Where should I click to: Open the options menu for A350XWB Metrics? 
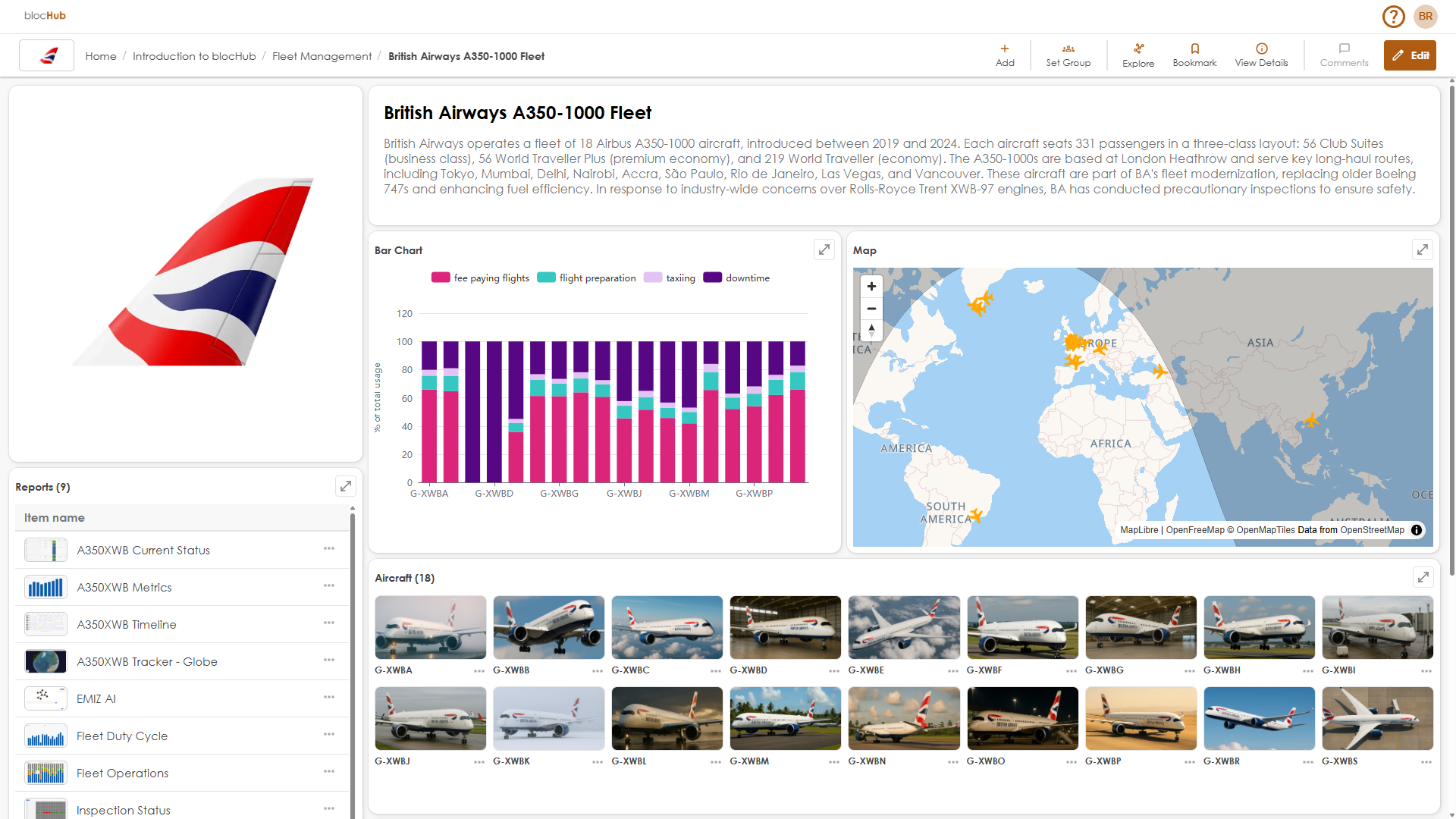328,585
